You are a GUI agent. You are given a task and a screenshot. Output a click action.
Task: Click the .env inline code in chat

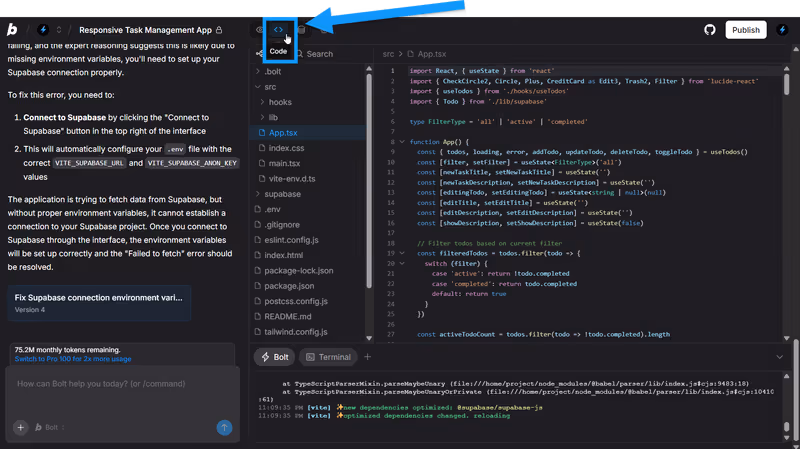tap(175, 149)
